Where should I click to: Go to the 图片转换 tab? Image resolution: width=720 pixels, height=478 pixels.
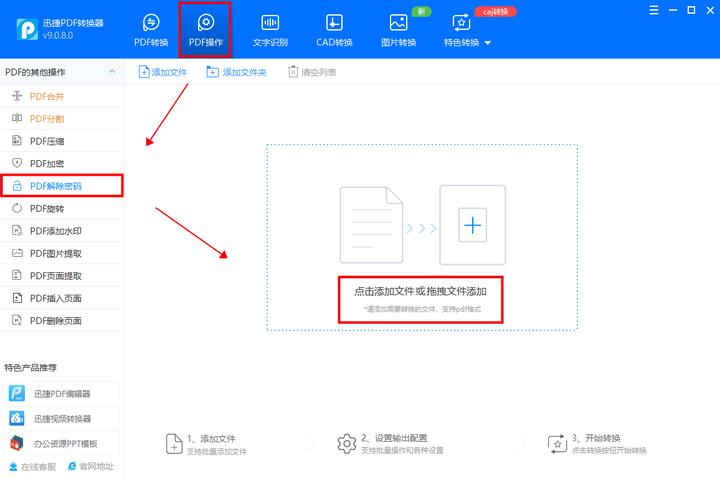tap(398, 30)
